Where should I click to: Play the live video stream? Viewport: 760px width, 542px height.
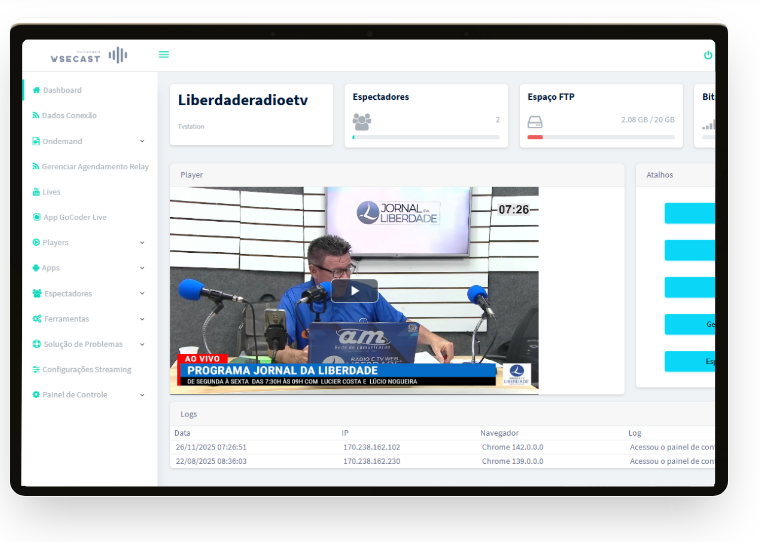(354, 291)
